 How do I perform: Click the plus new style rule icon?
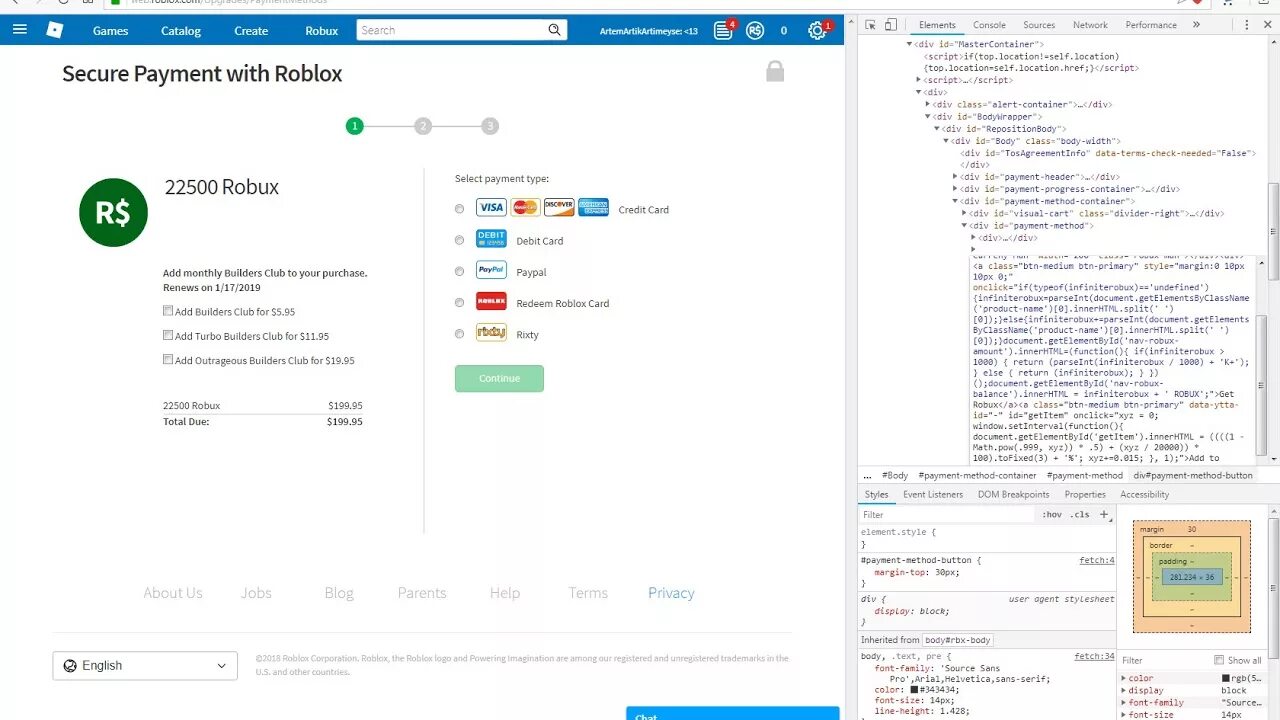tap(1104, 514)
